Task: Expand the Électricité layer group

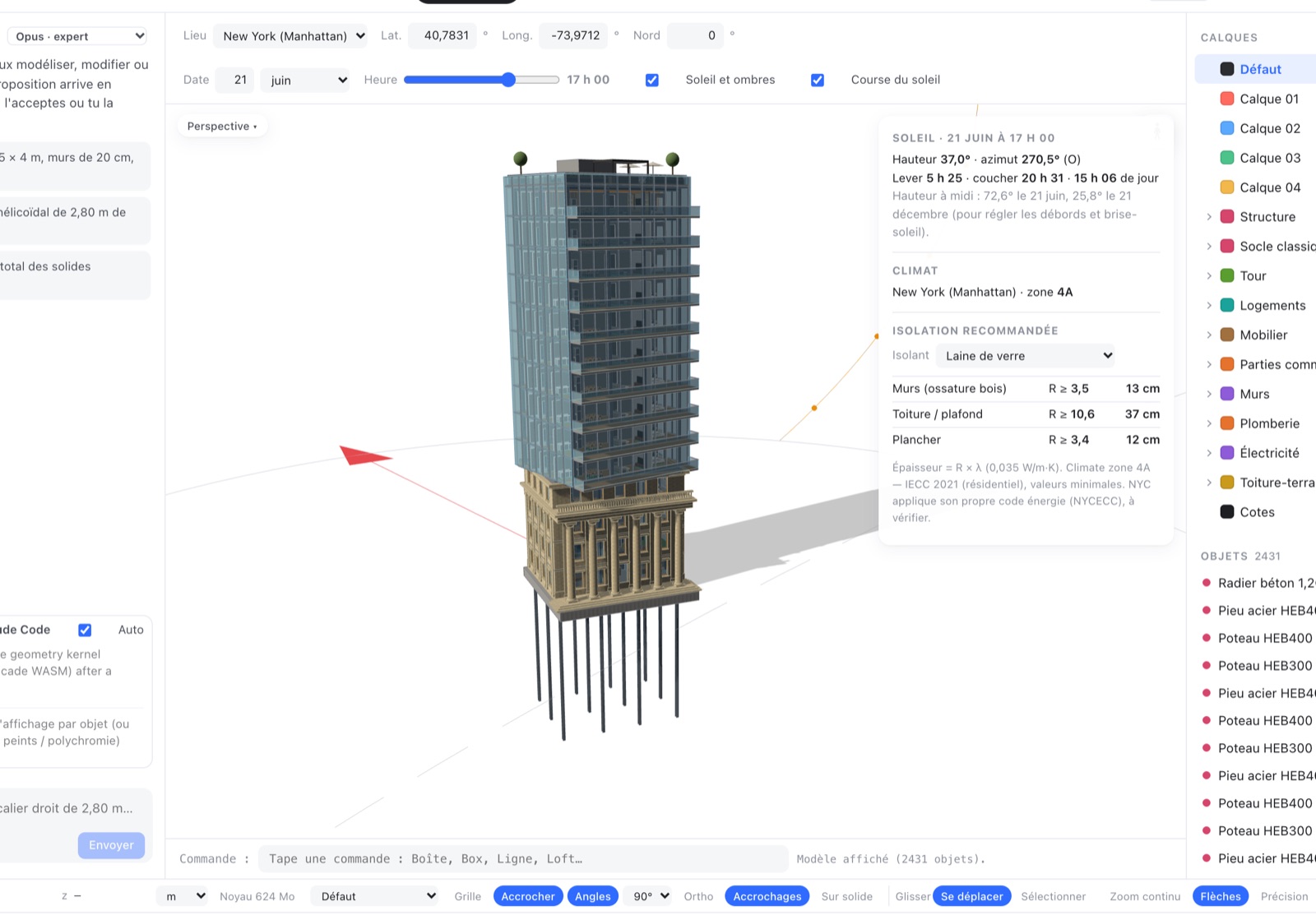Action: tap(1209, 453)
